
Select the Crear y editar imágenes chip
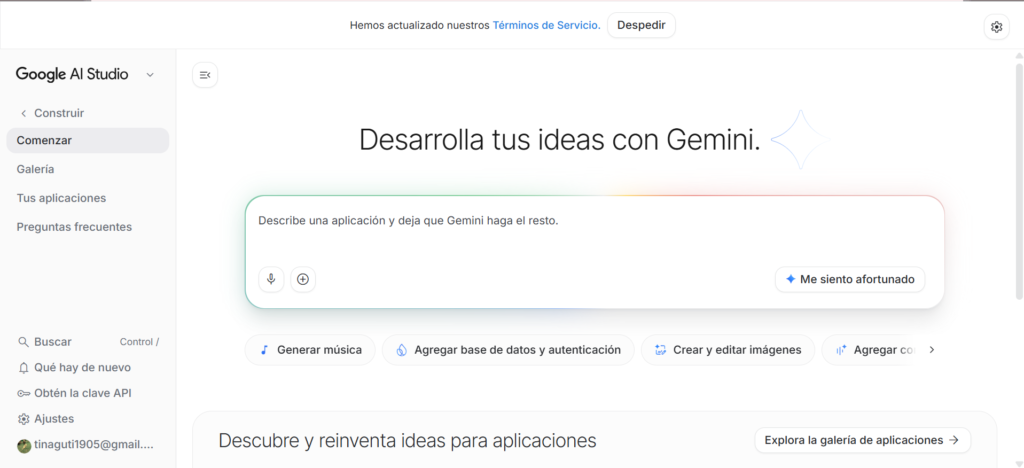point(728,350)
